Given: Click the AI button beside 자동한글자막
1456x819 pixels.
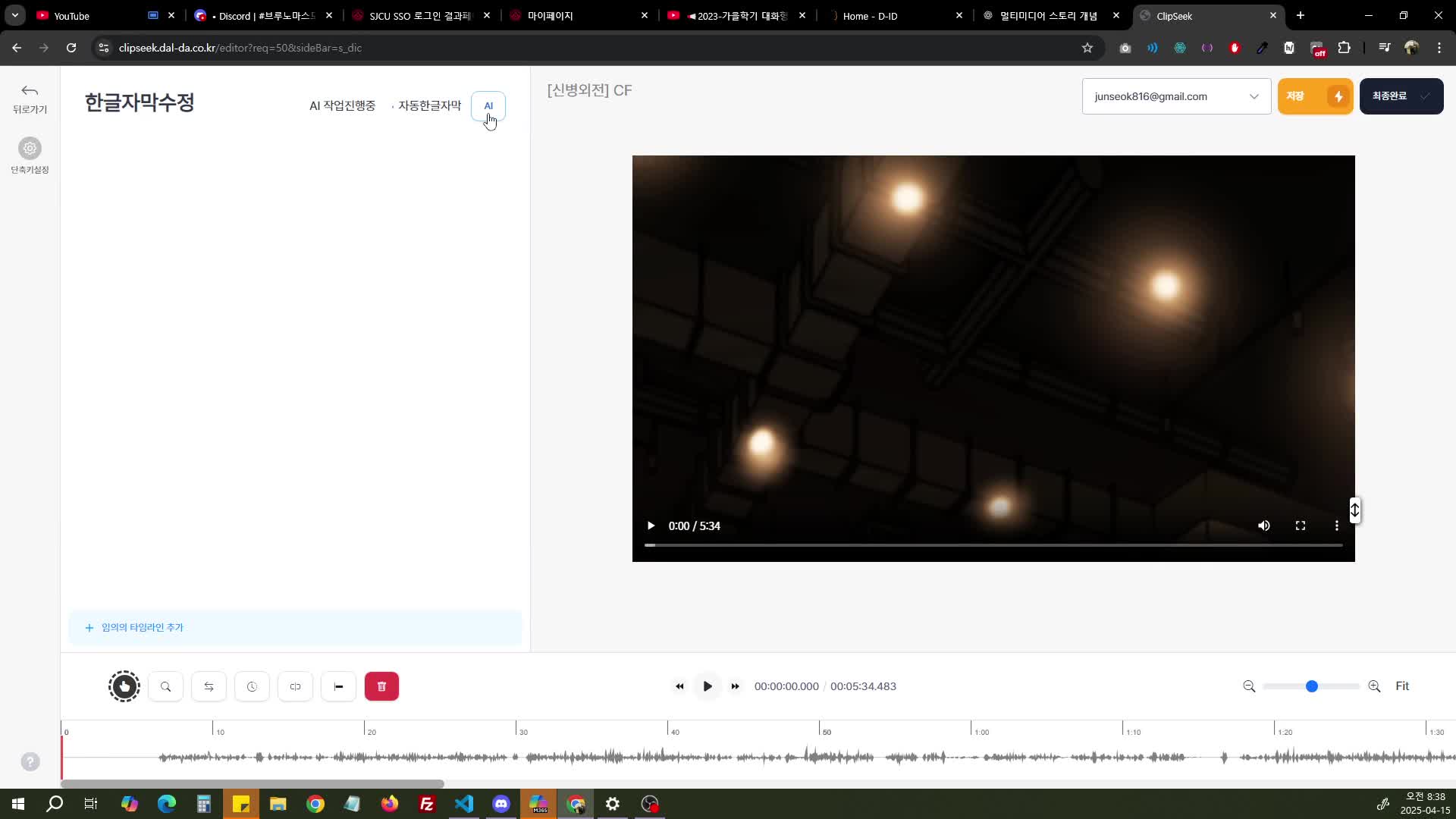Looking at the screenshot, I should pos(488,106).
